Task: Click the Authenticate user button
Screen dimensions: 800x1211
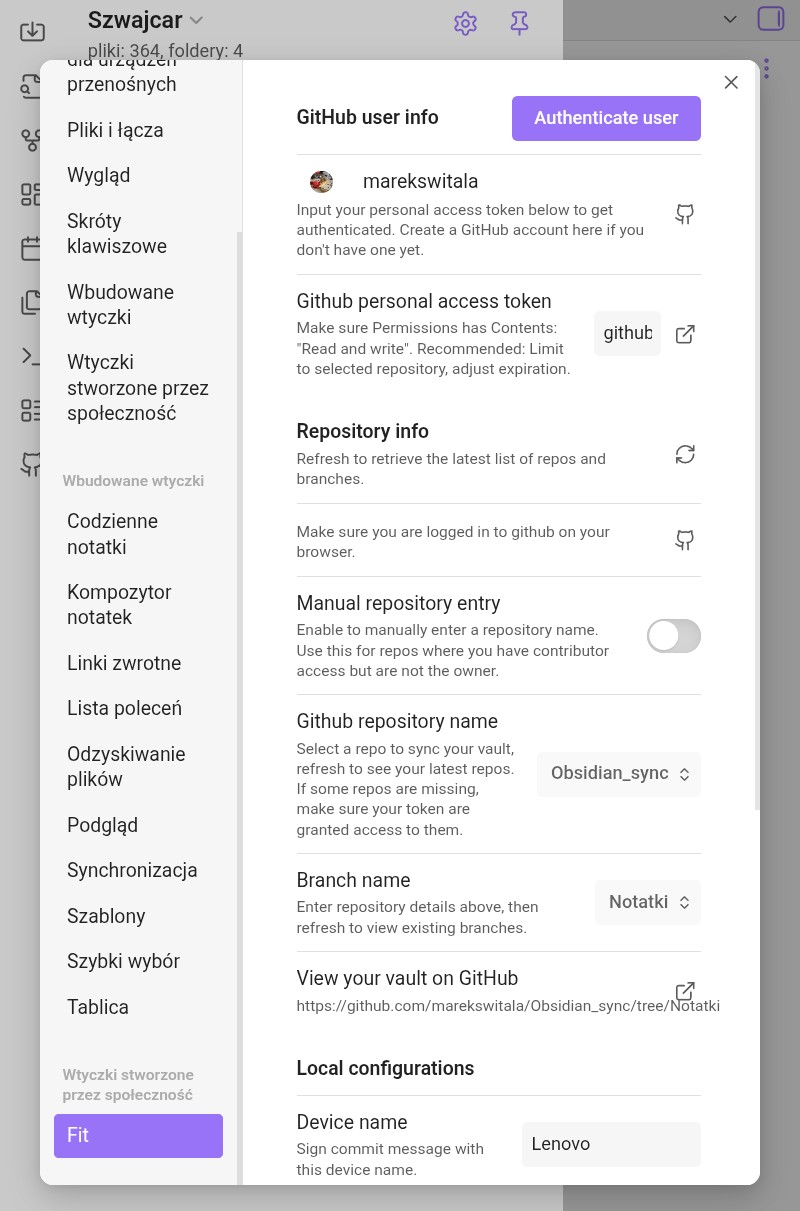Action: 606,118
